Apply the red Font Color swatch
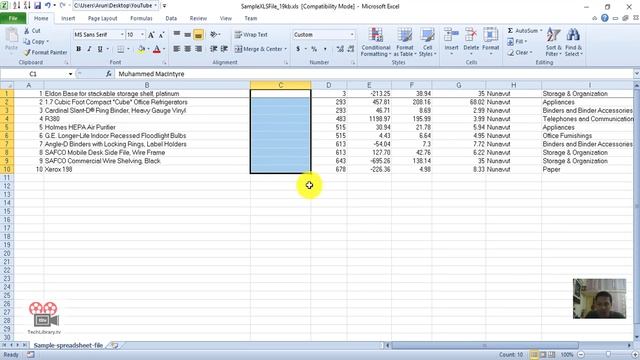640x360 pixels. pos(157,49)
